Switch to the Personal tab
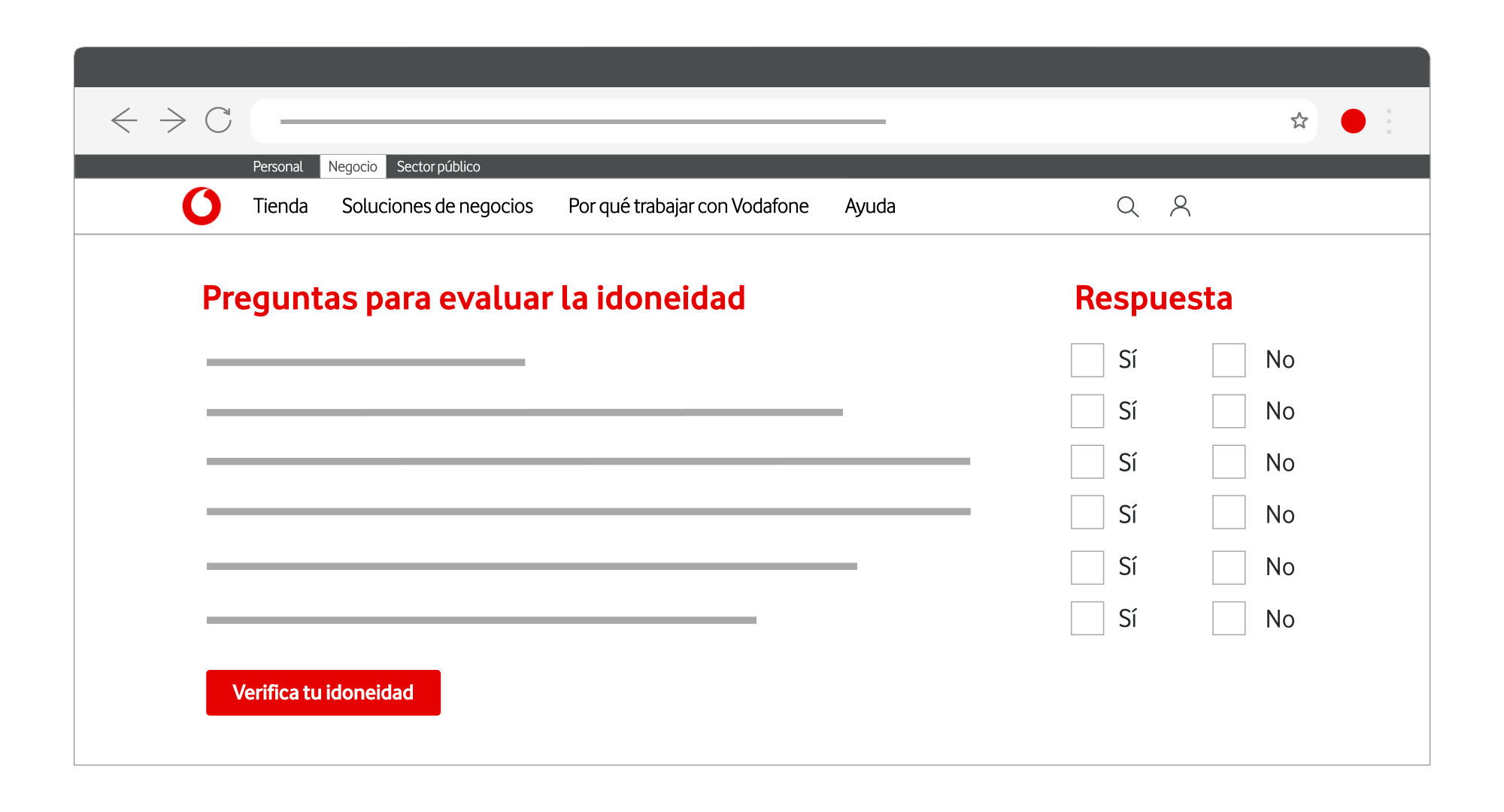Image resolution: width=1504 pixels, height=812 pixels. click(277, 166)
